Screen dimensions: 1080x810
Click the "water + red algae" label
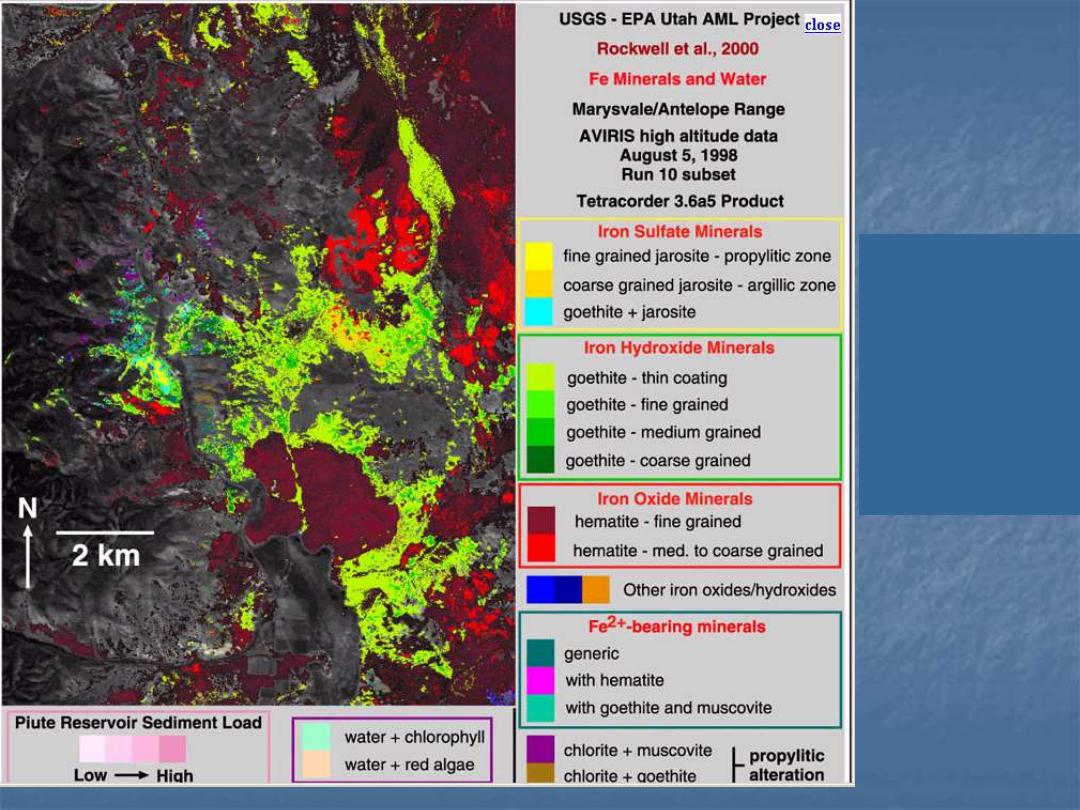pyautogui.click(x=409, y=765)
